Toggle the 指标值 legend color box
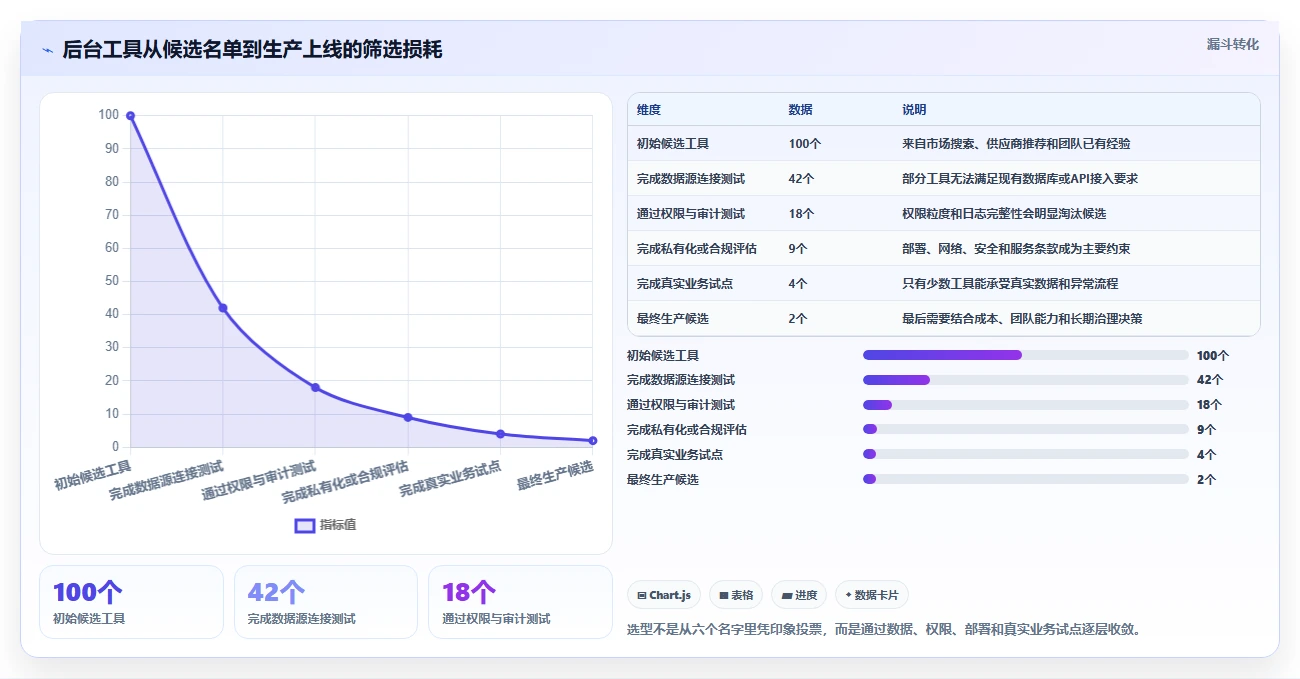 [305, 525]
